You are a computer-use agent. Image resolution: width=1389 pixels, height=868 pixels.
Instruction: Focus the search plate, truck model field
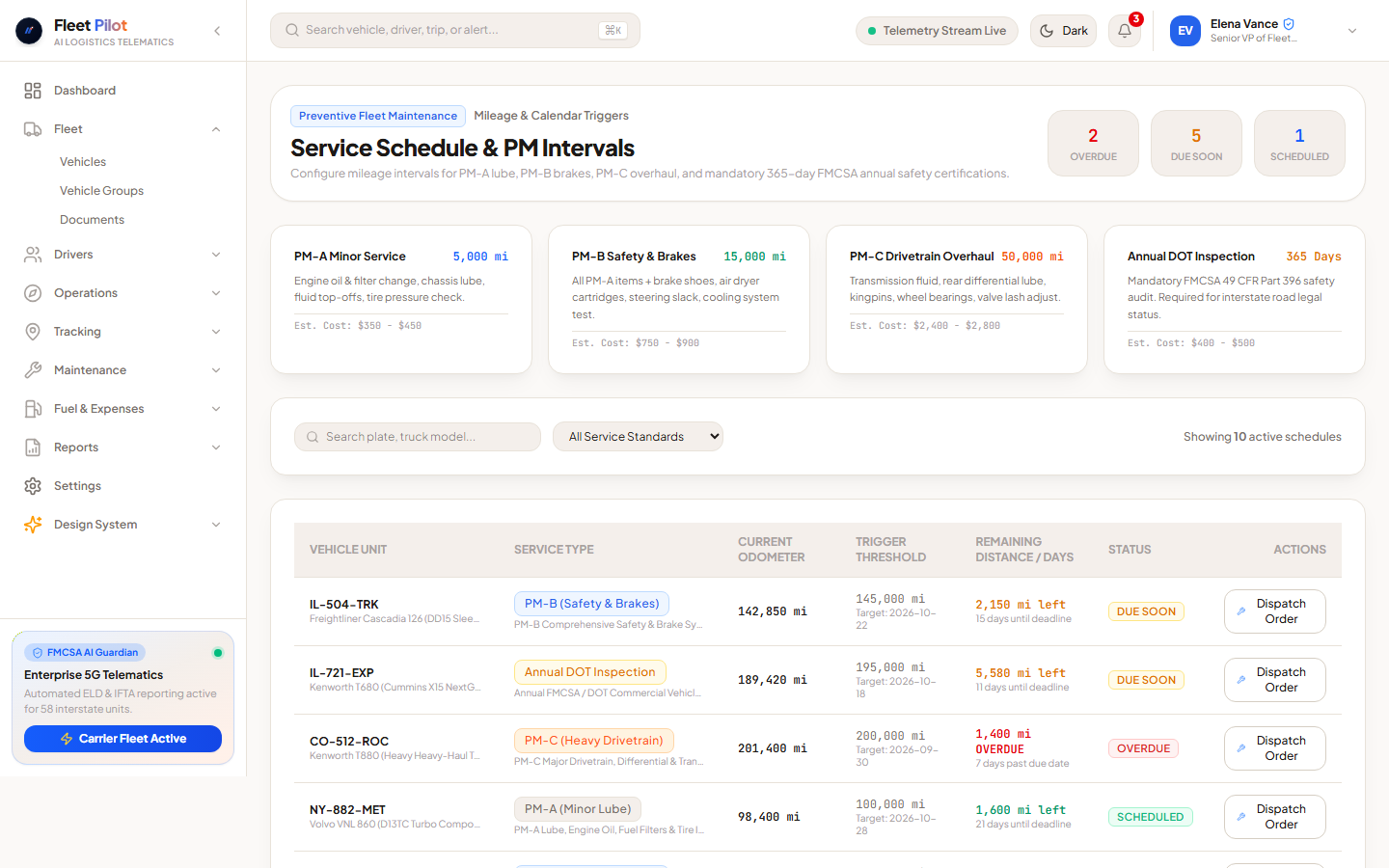tap(418, 437)
